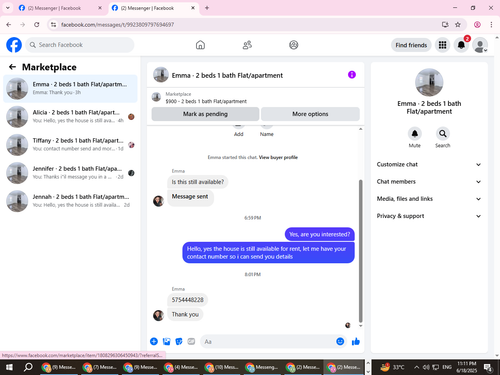
Task: Open Tiffany conversation in Marketplace list
Action: (70, 145)
